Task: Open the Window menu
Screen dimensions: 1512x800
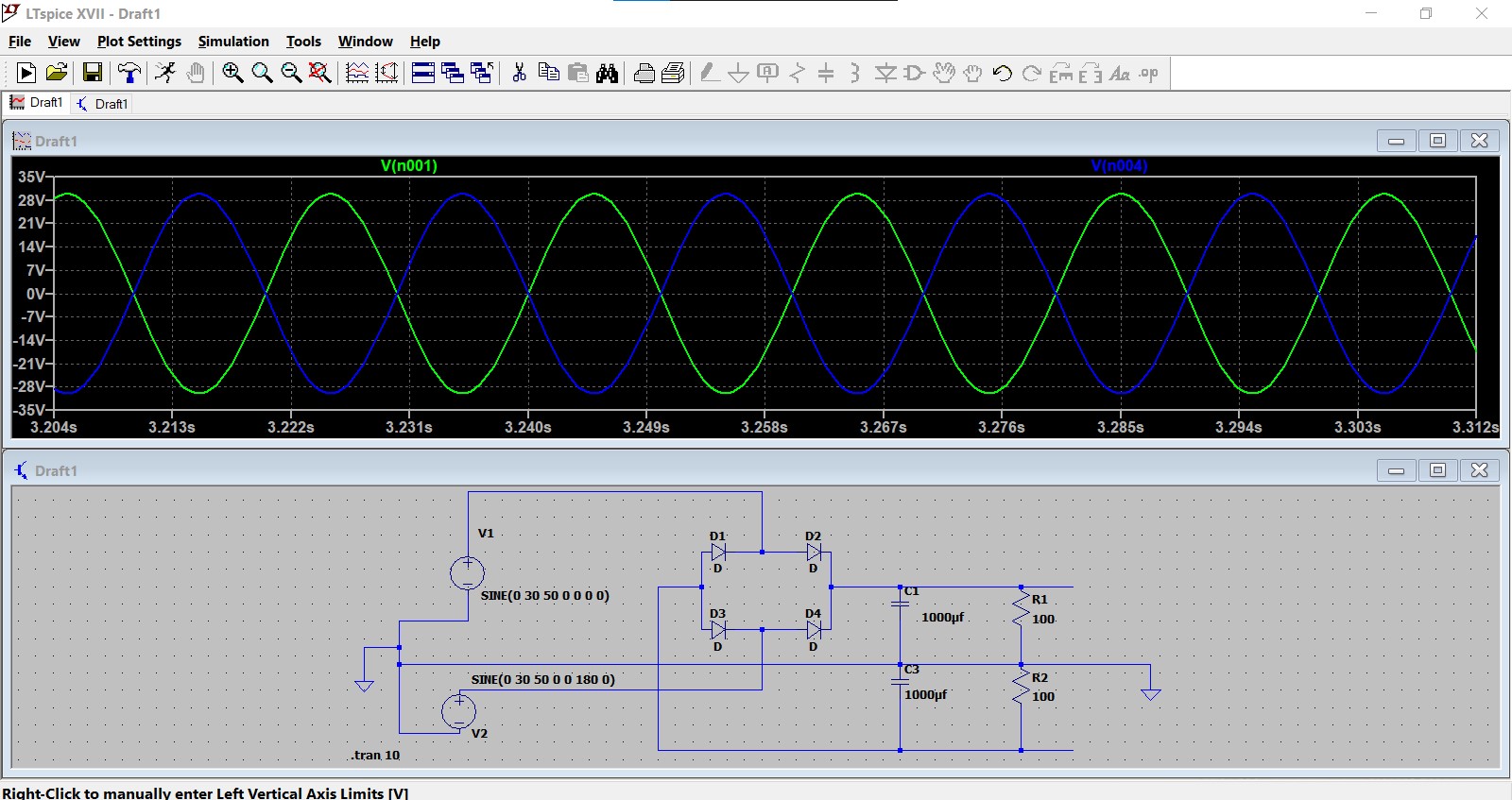Action: 365,42
